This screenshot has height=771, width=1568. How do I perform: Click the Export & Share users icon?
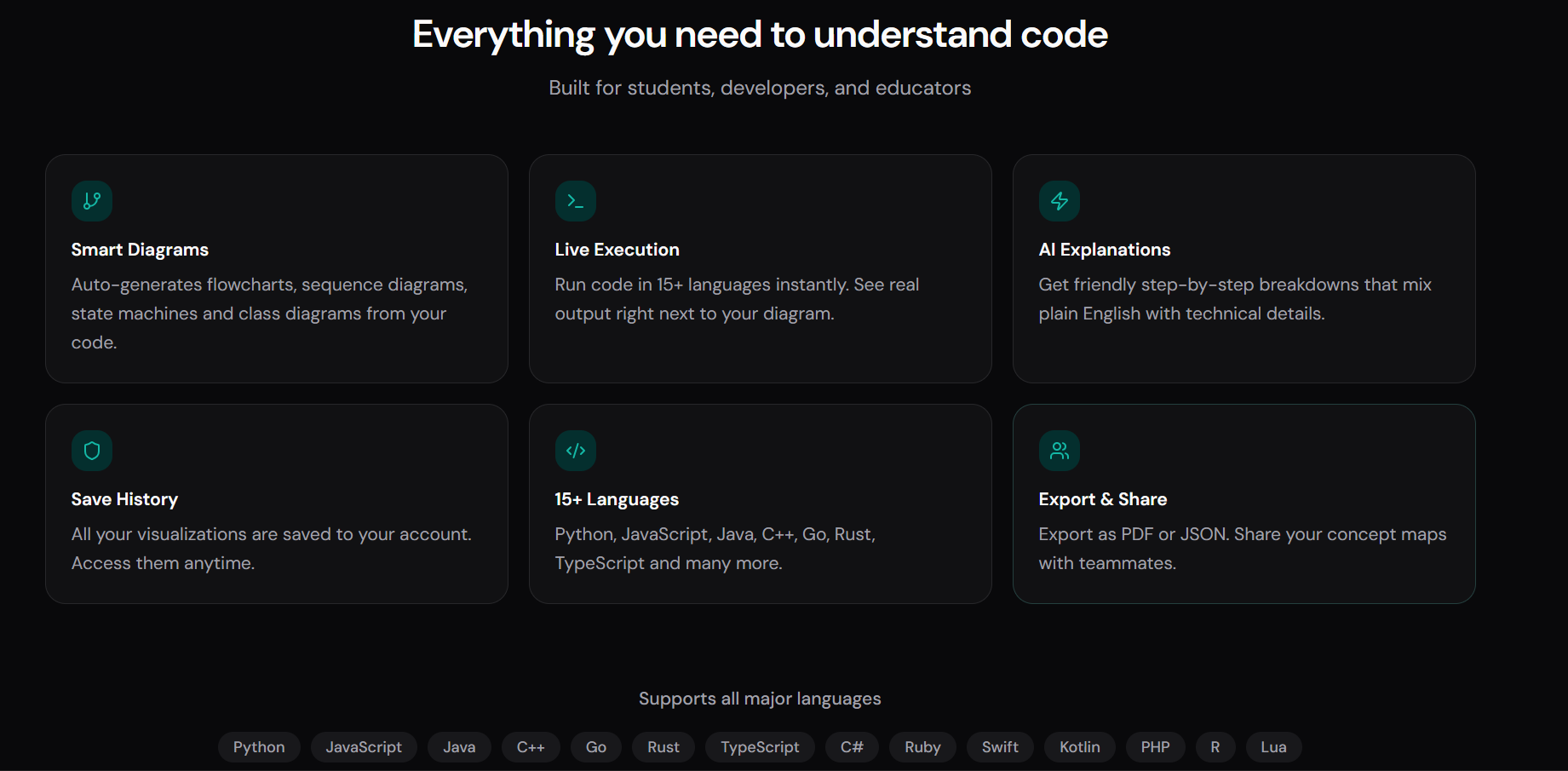[1060, 451]
